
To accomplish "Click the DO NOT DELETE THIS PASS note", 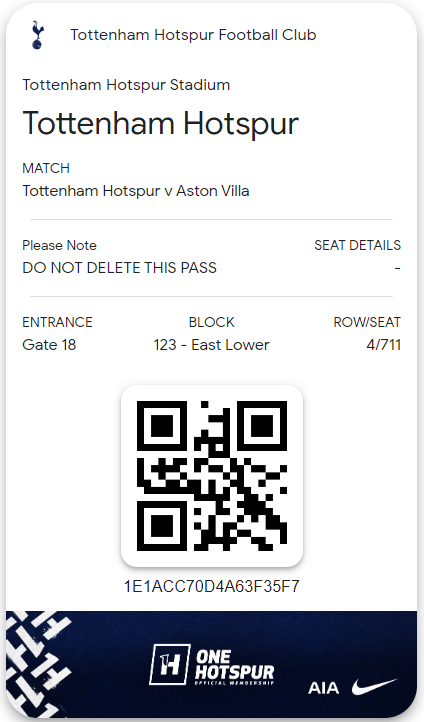I will [x=120, y=268].
